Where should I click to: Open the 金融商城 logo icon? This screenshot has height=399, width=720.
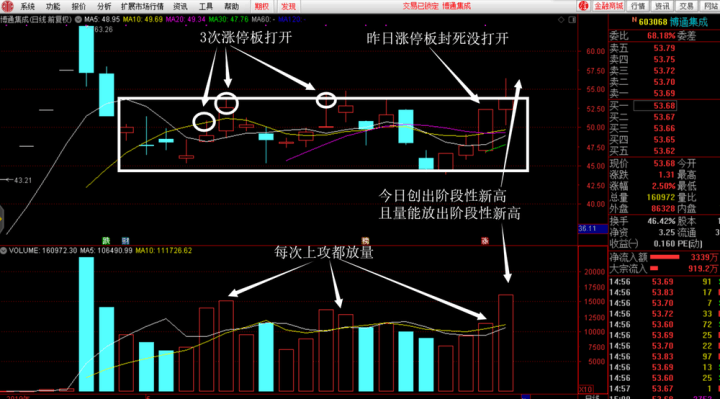tap(584, 6)
